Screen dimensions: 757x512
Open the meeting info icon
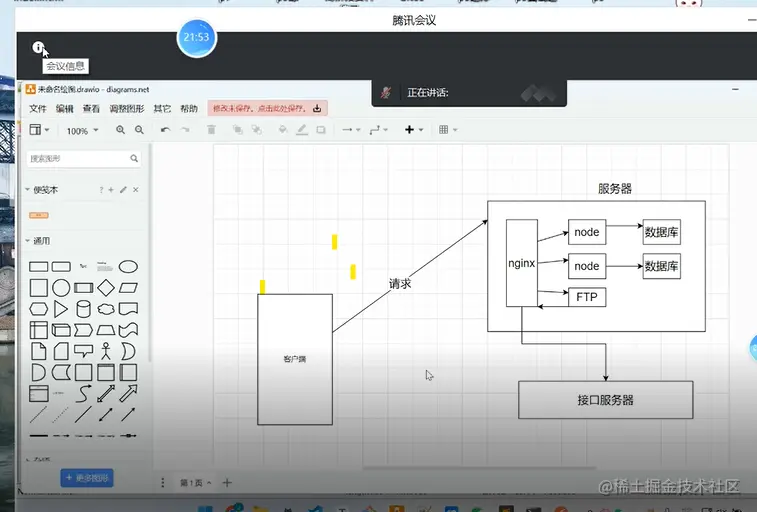pos(38,47)
